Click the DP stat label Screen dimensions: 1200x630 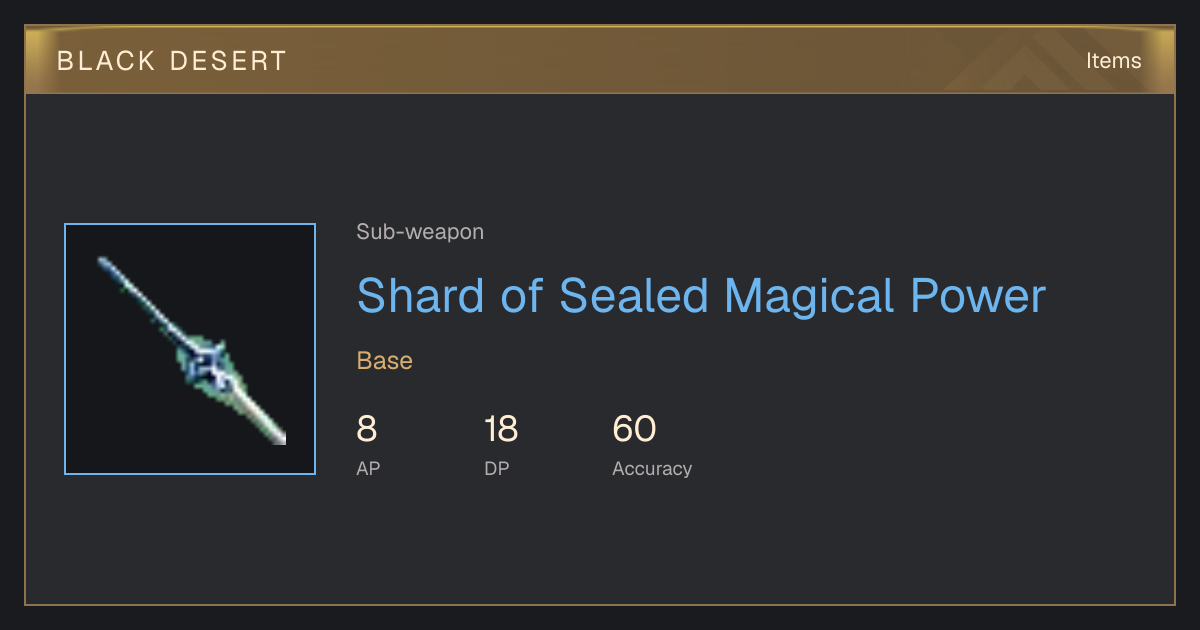497,468
